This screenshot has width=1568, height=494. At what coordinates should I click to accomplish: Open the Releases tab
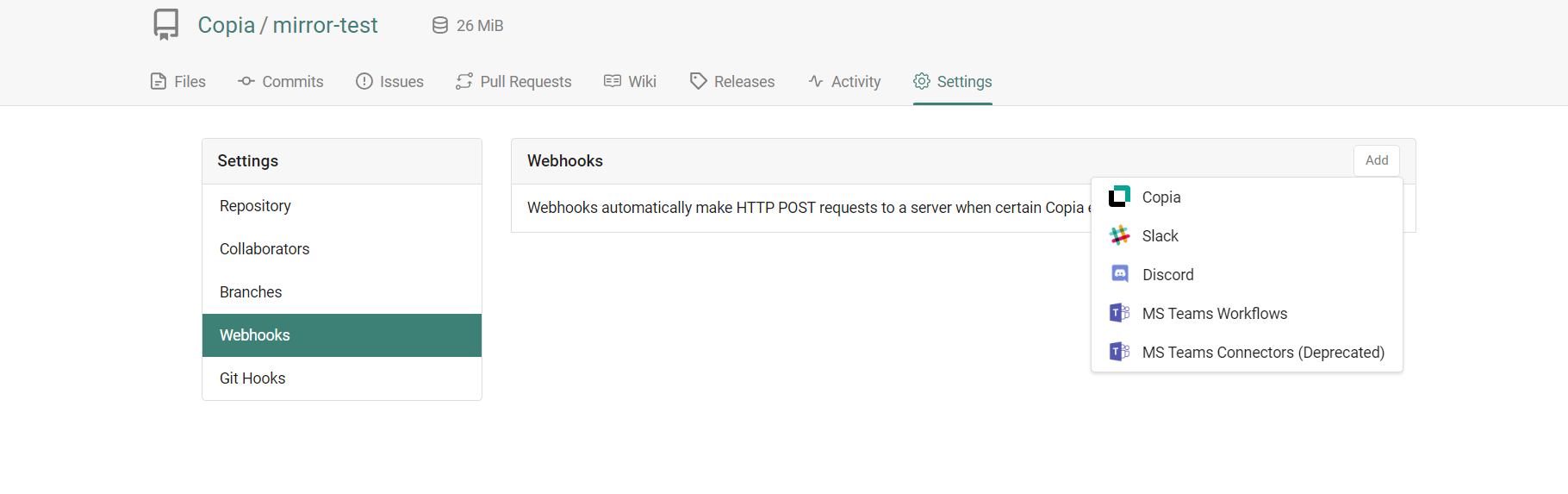tap(732, 82)
